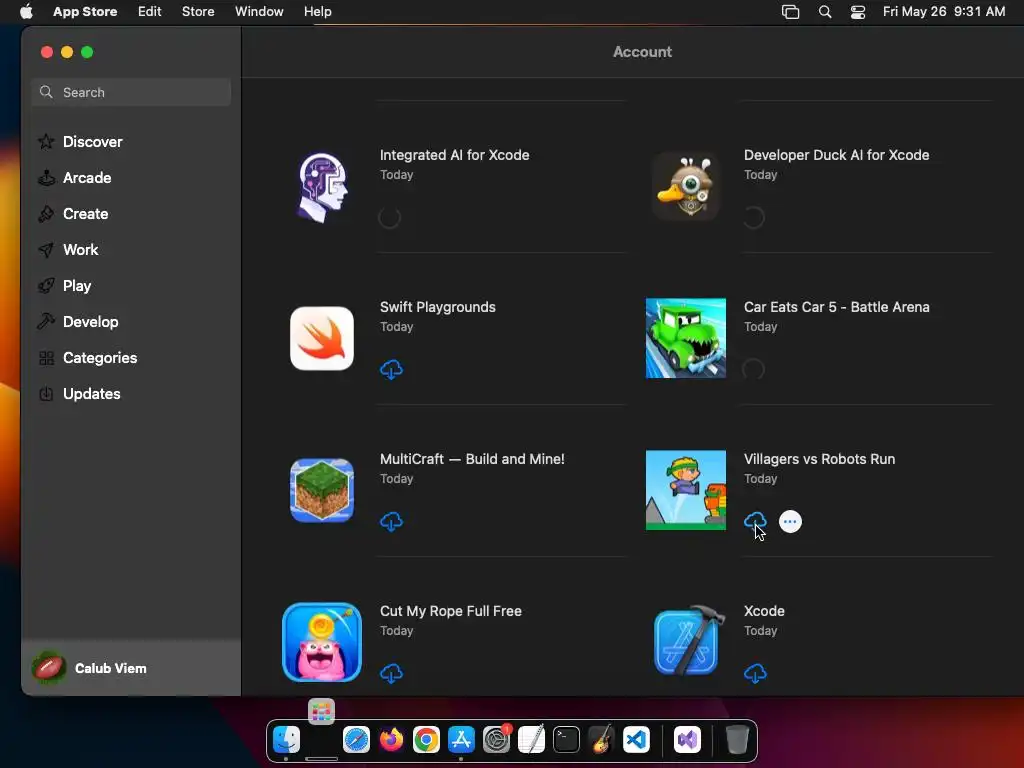Screen dimensions: 1024x768
Task: Click the Stage Manager menu bar icon
Action: point(790,12)
